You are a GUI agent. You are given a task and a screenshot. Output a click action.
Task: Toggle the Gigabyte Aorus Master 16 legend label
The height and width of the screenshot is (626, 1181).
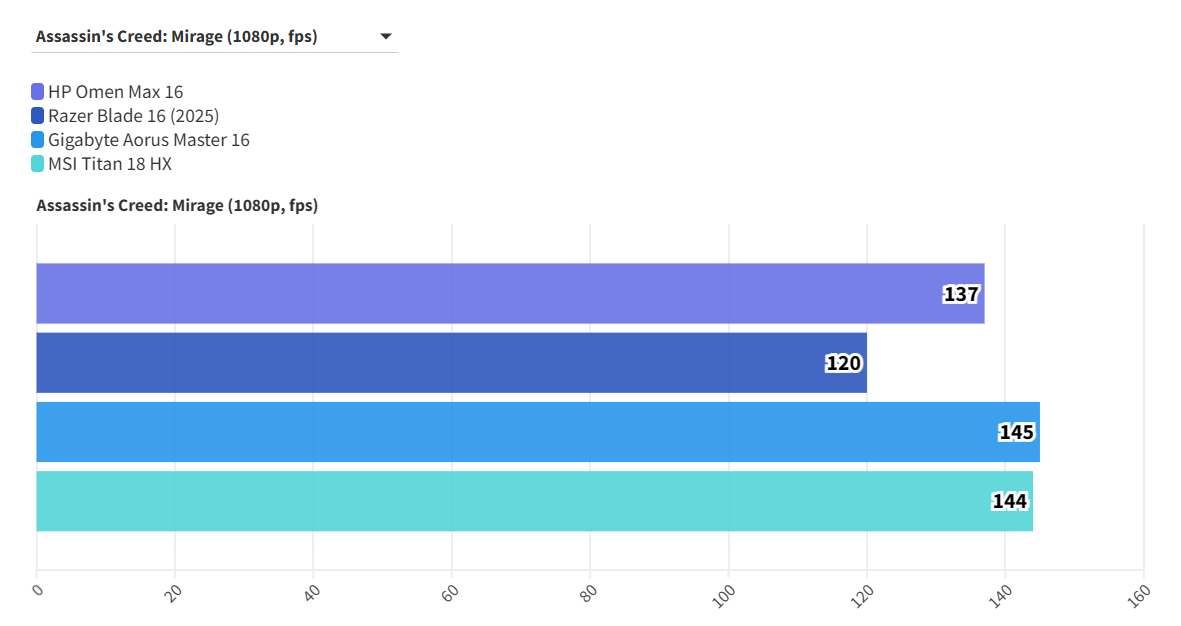[x=148, y=140]
